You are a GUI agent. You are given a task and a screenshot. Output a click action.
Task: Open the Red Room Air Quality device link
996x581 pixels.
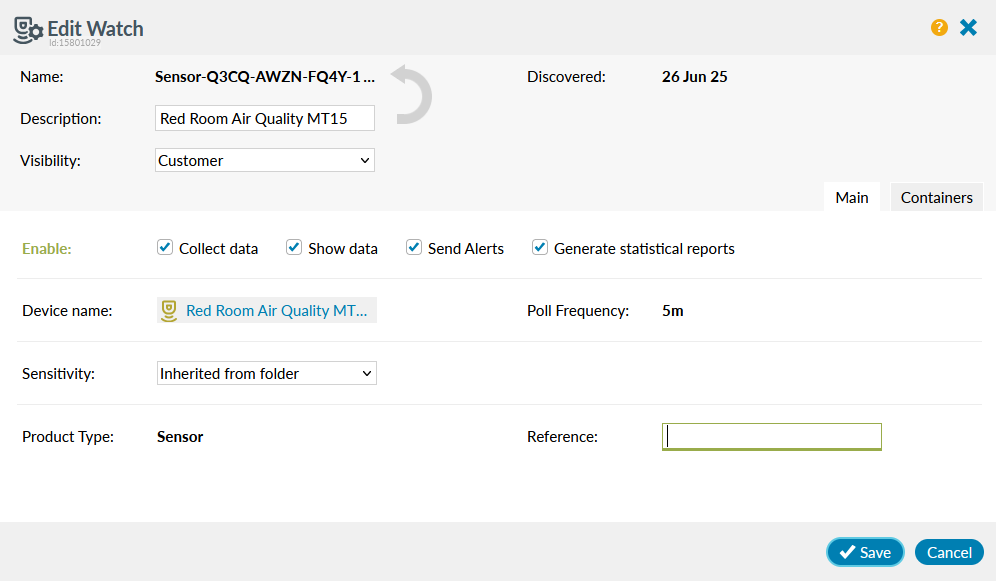pos(276,311)
